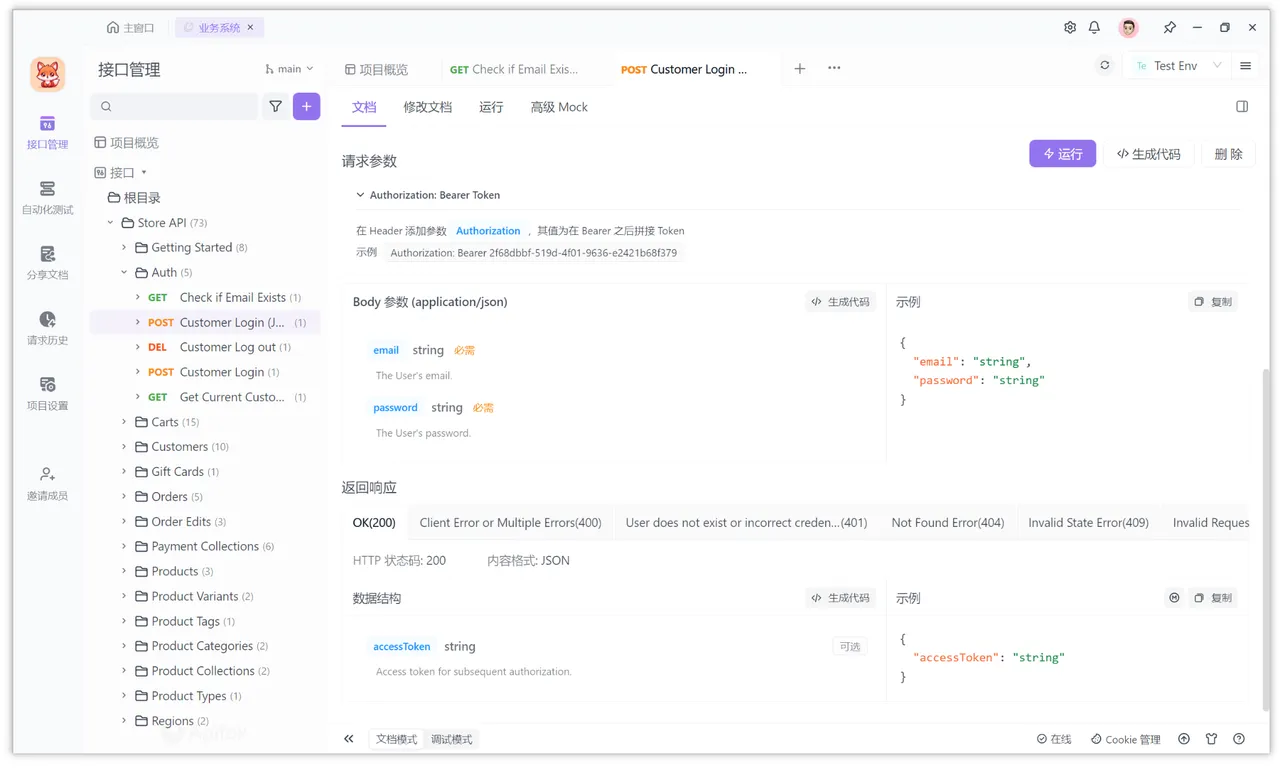Switch to 文档模式 view
1280x768 pixels.
(x=396, y=739)
